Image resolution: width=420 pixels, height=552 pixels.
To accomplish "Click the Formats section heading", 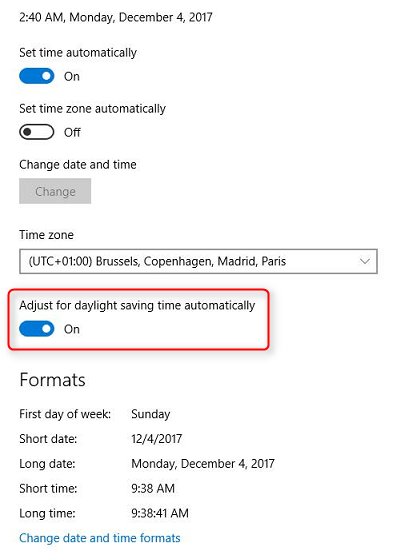I will point(52,380).
